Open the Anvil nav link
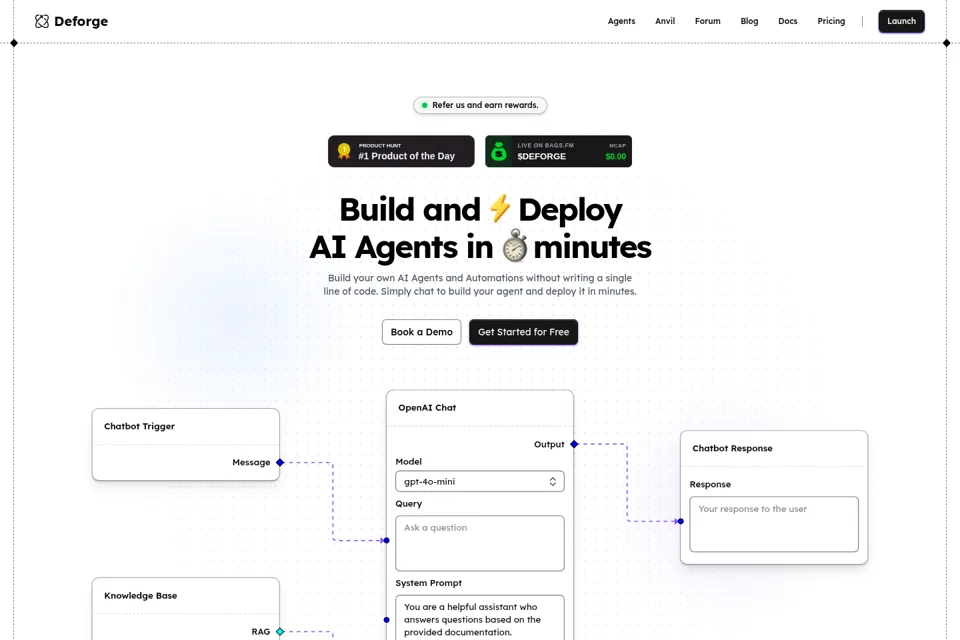This screenshot has height=640, width=960. click(665, 21)
